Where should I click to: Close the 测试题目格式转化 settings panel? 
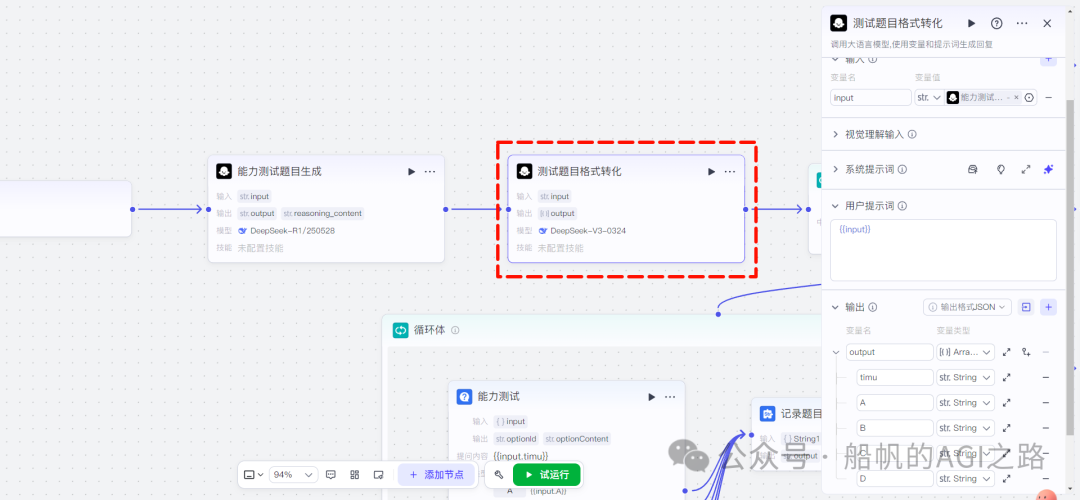point(1047,23)
